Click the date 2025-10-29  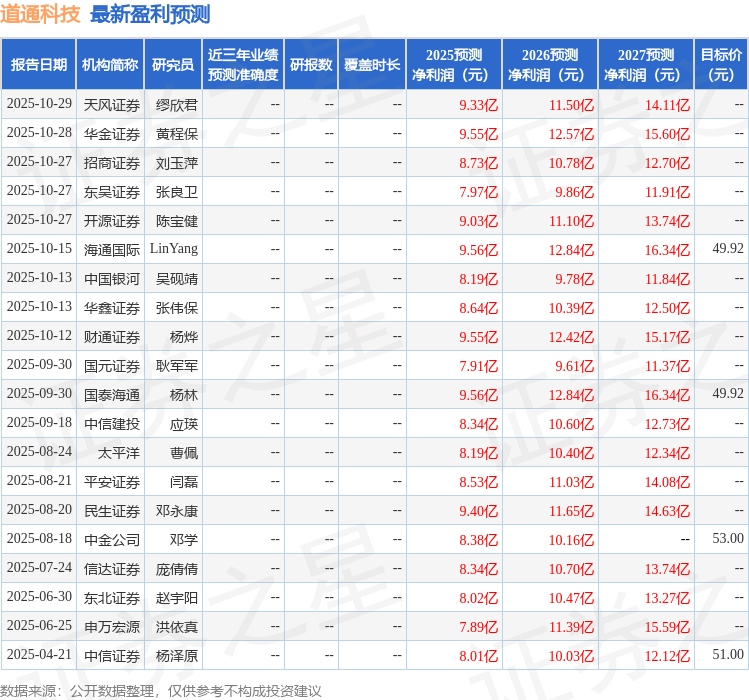click(x=39, y=103)
